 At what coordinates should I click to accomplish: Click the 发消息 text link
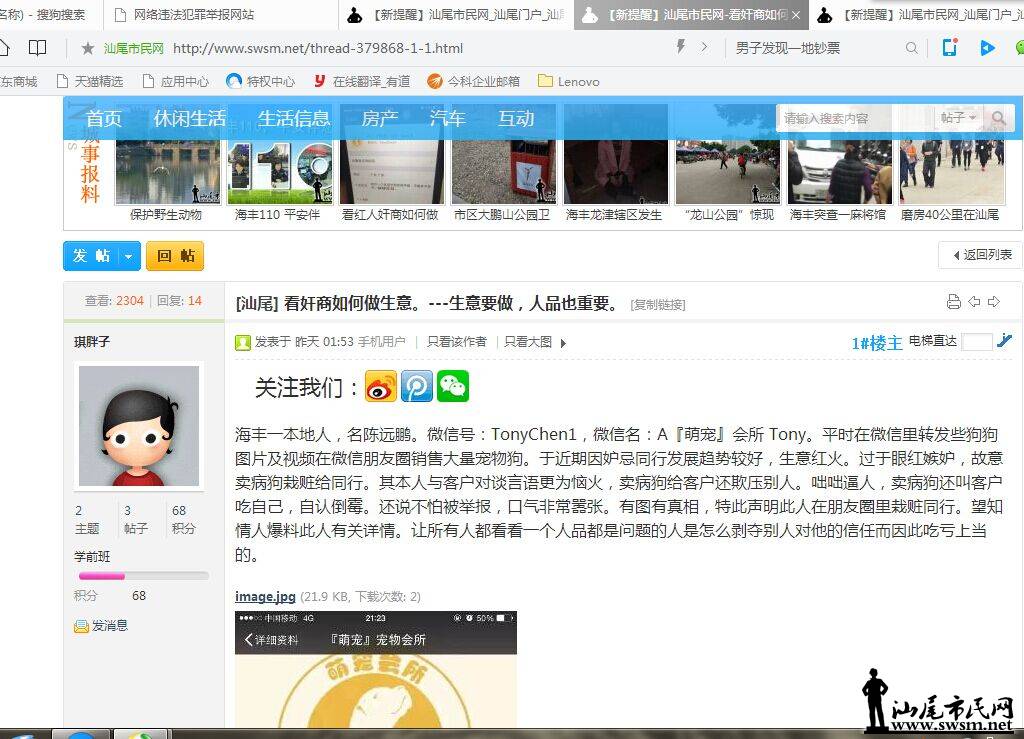[x=110, y=625]
